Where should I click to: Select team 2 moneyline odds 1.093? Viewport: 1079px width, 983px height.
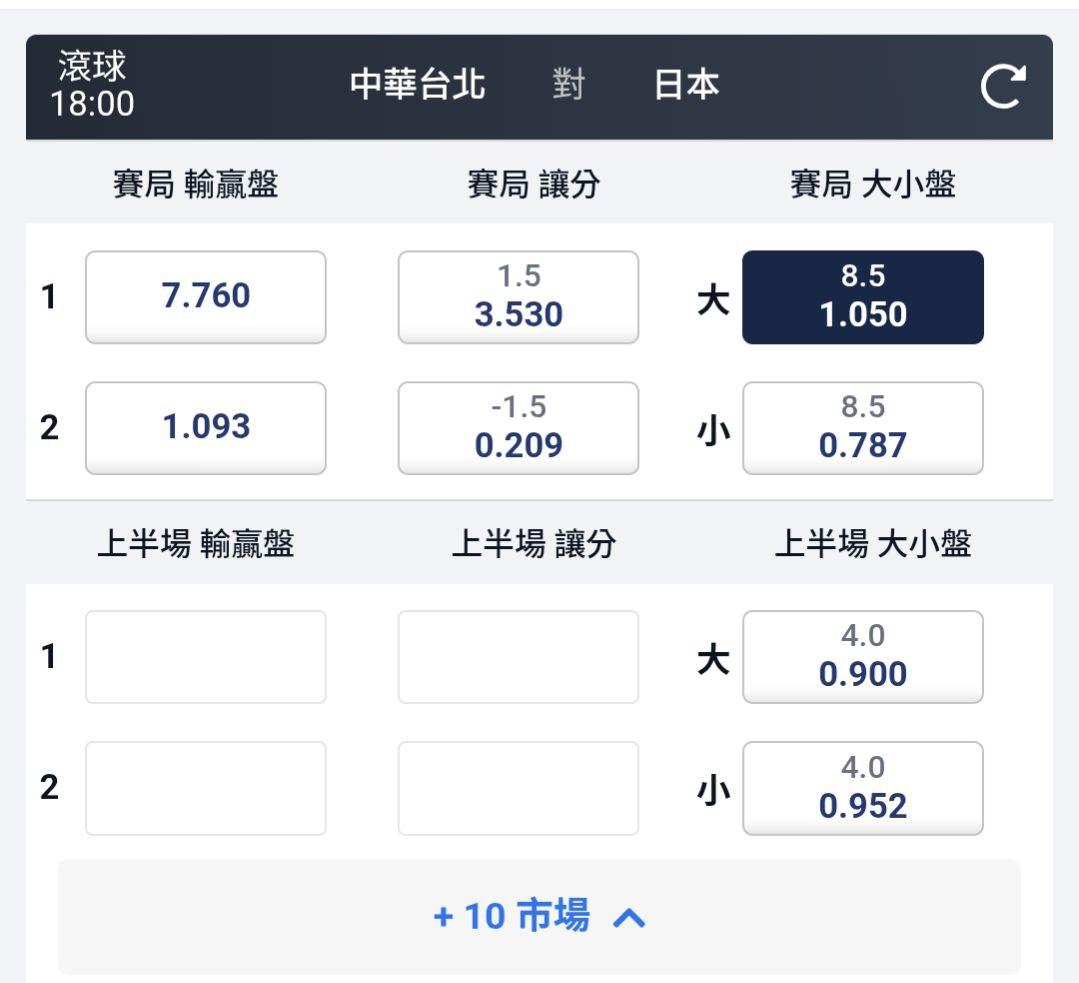[x=206, y=428]
